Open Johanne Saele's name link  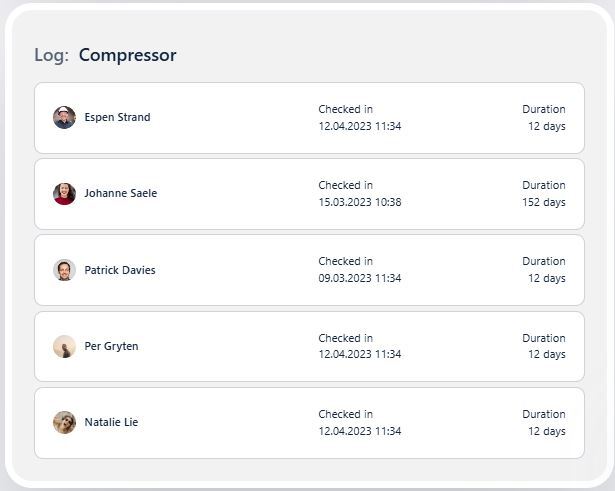pyautogui.click(x=120, y=193)
